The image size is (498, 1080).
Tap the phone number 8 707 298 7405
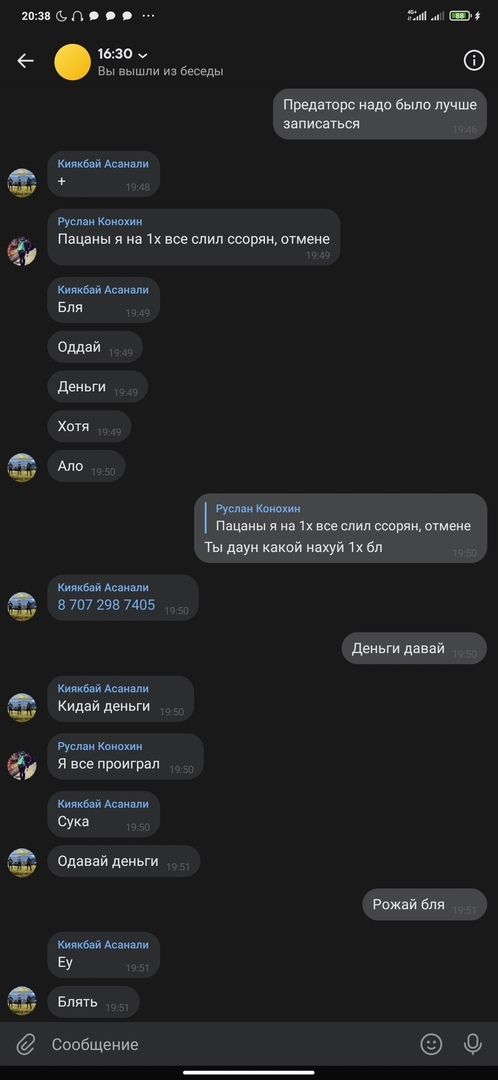[x=106, y=605]
